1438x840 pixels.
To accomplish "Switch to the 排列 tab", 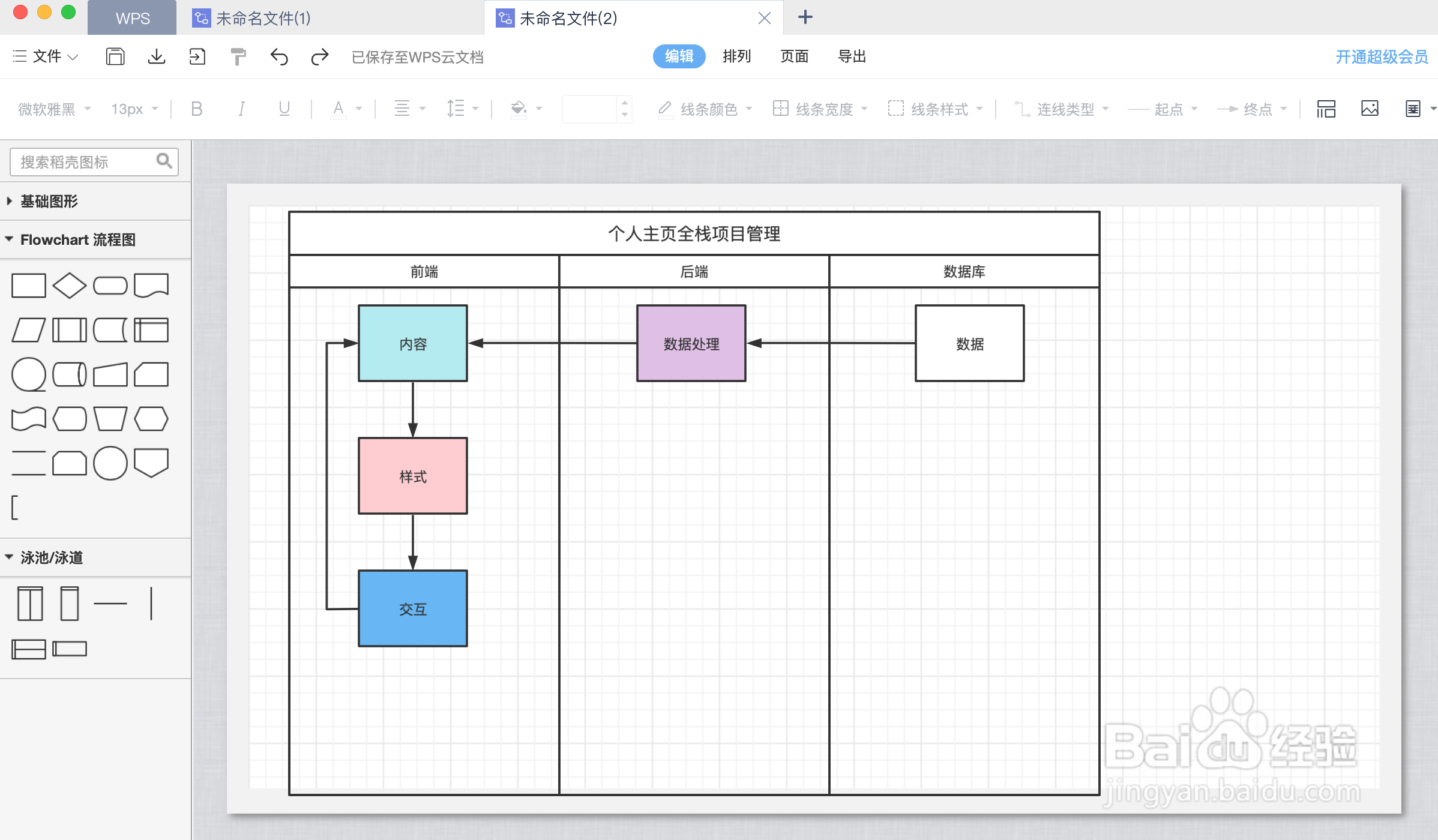I will coord(737,56).
